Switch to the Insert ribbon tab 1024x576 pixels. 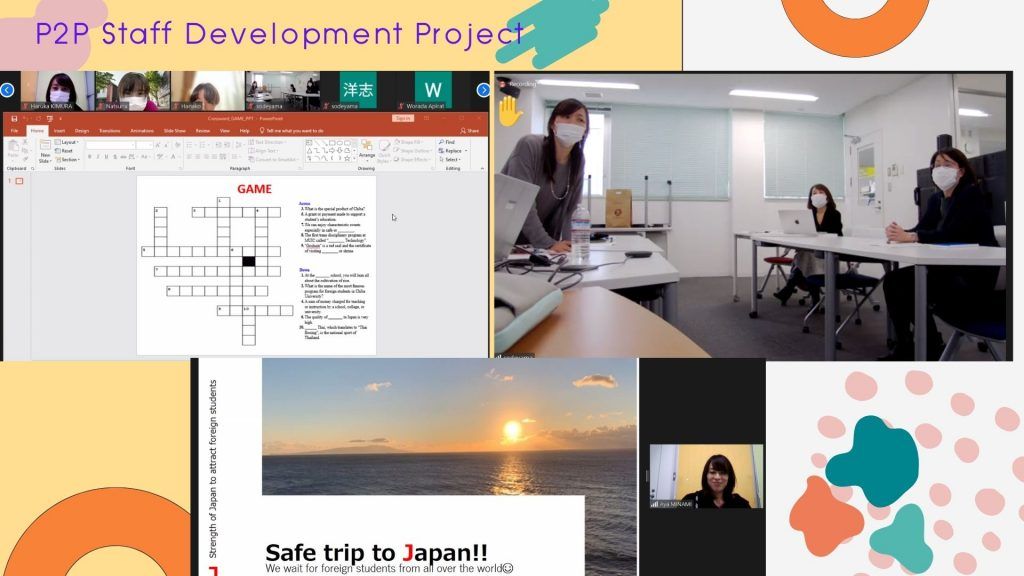[x=61, y=130]
